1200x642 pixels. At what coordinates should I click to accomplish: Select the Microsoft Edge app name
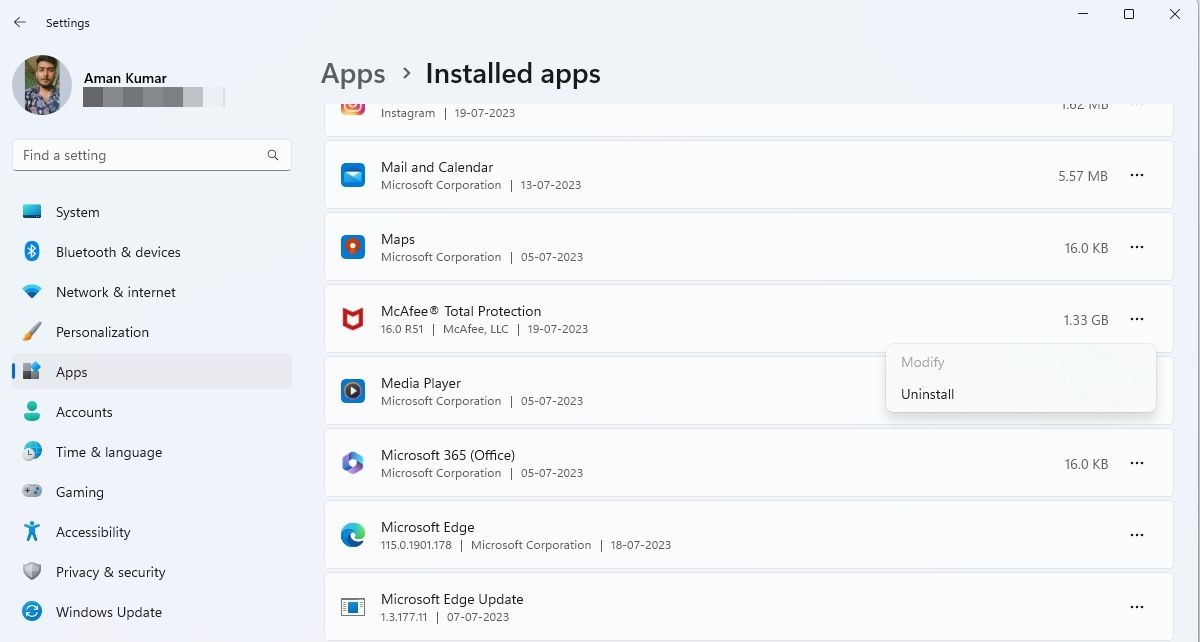(428, 527)
